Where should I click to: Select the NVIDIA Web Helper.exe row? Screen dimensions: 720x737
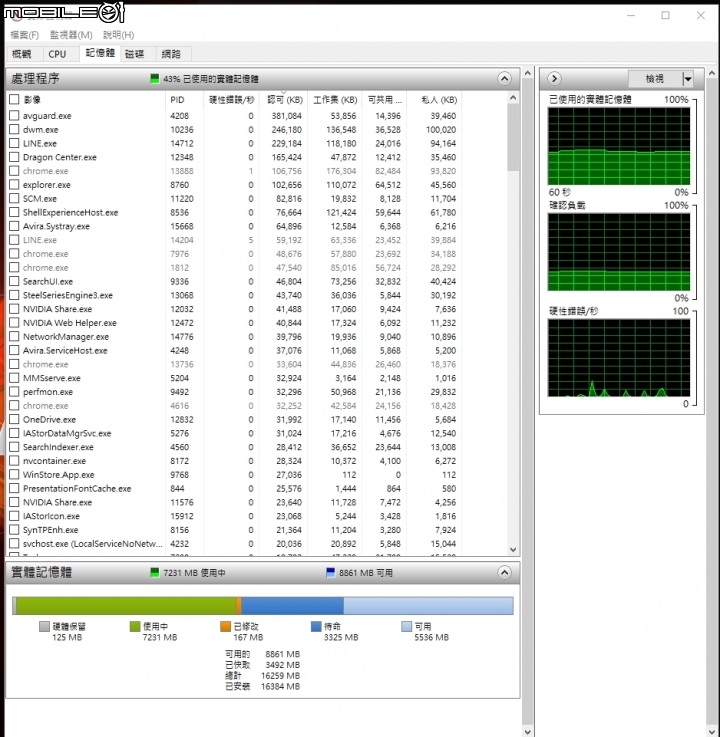point(233,323)
